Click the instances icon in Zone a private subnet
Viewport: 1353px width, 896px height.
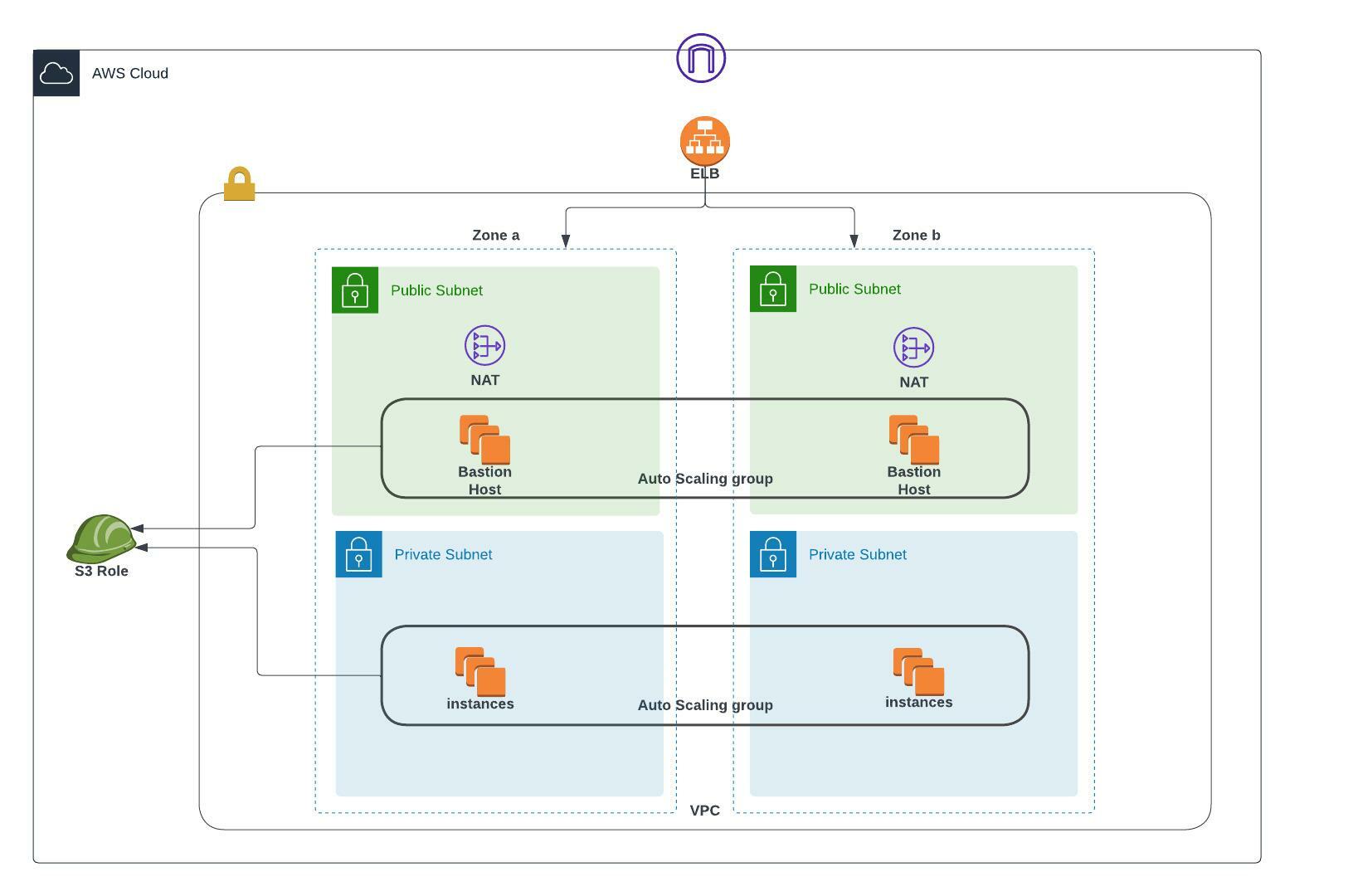[479, 669]
